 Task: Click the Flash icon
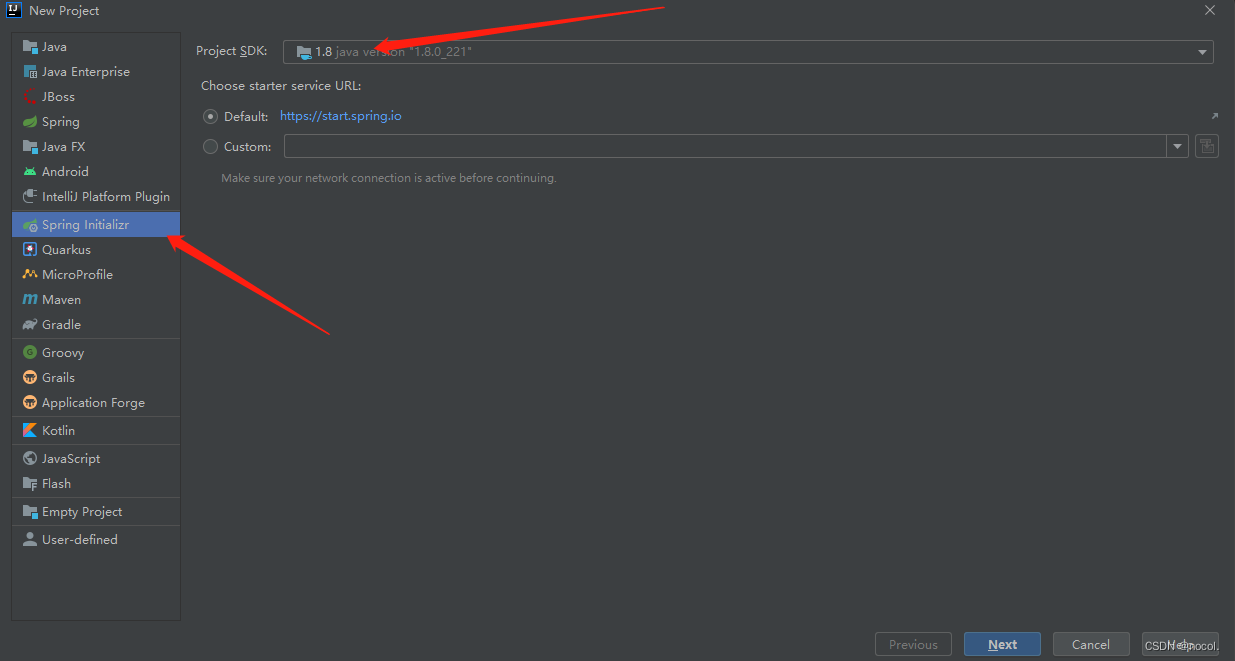tap(30, 484)
